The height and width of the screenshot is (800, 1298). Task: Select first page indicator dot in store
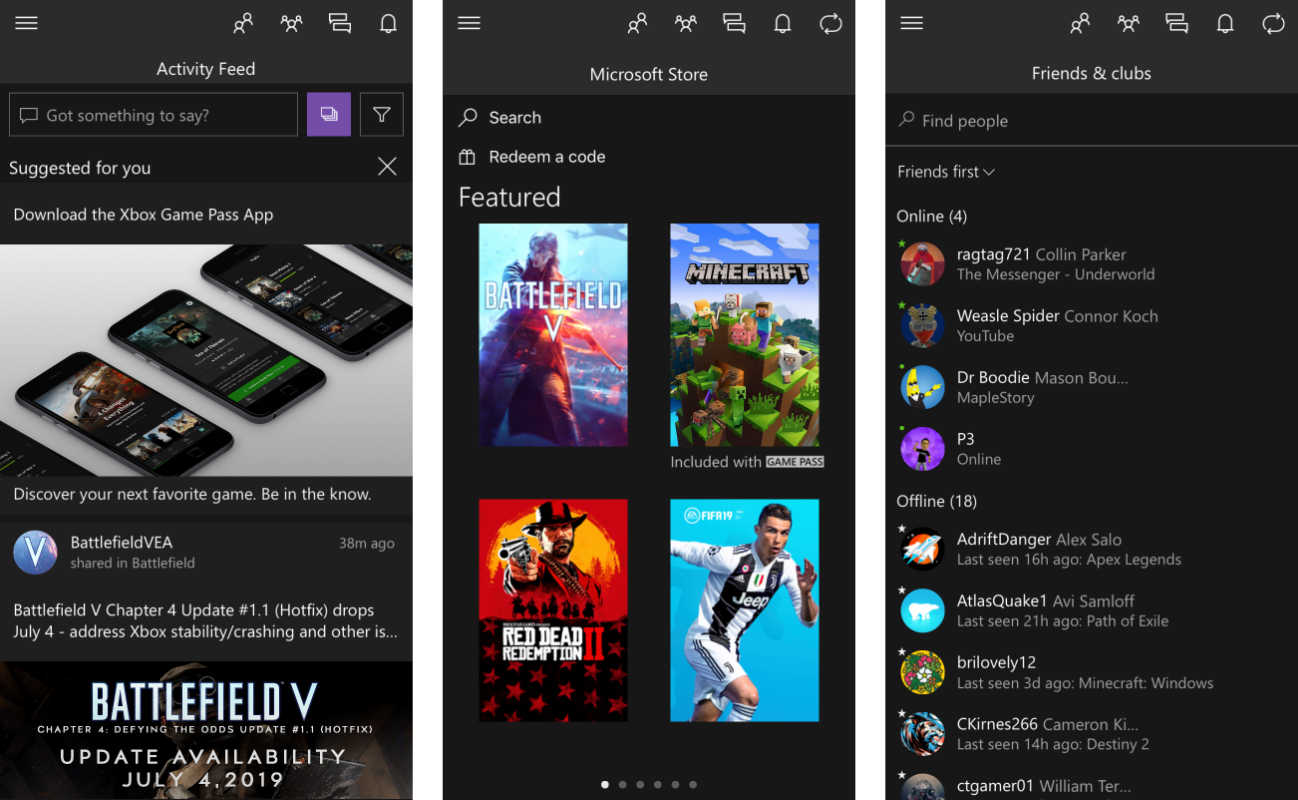point(604,785)
